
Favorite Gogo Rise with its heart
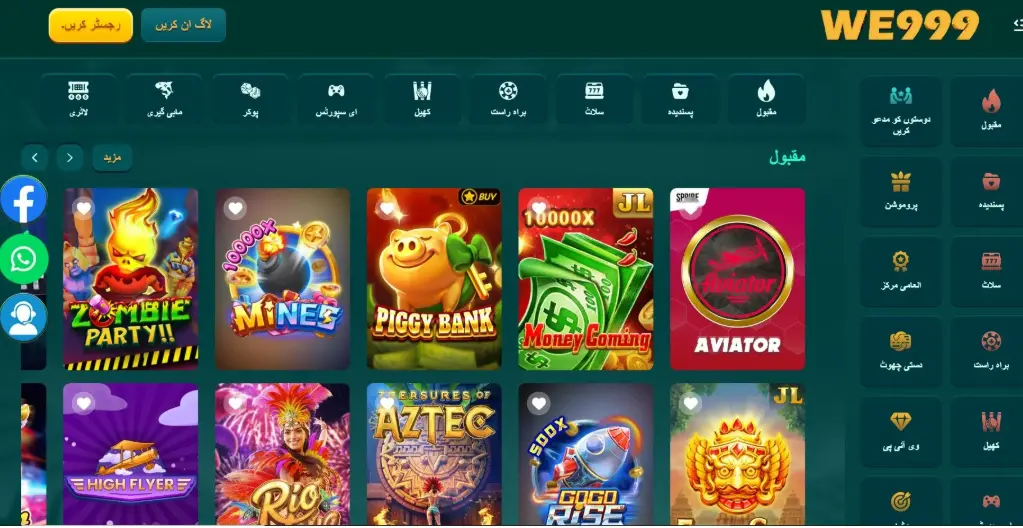tap(539, 403)
